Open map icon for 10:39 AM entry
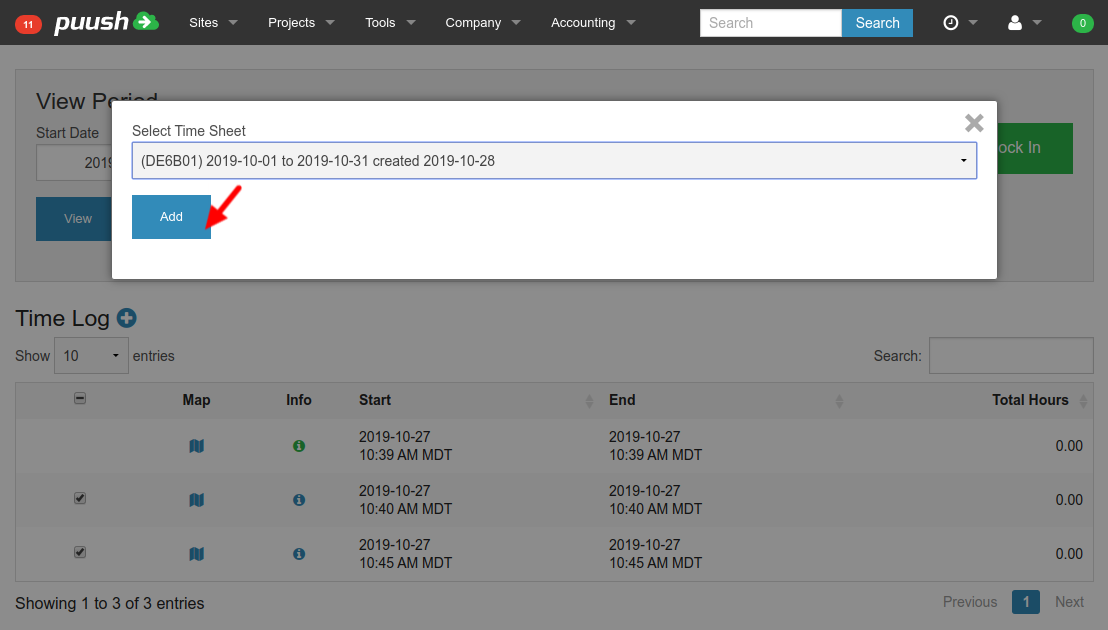This screenshot has height=630, width=1108. pyautogui.click(x=196, y=446)
